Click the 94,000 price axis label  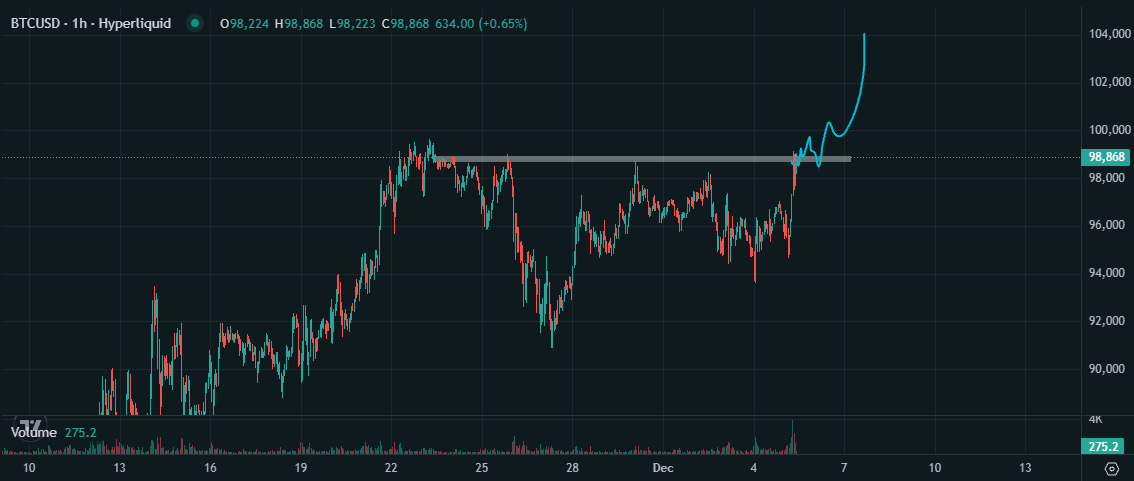(x=1108, y=273)
